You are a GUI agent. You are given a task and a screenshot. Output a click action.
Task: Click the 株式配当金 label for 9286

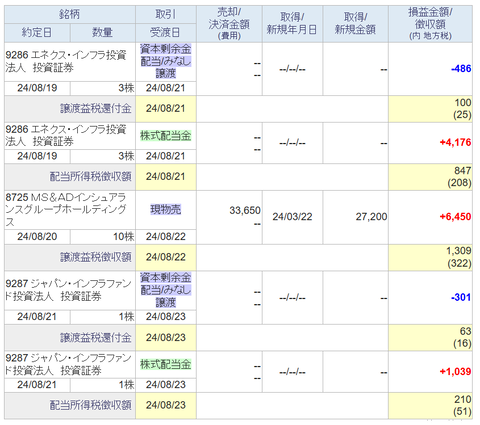166,136
